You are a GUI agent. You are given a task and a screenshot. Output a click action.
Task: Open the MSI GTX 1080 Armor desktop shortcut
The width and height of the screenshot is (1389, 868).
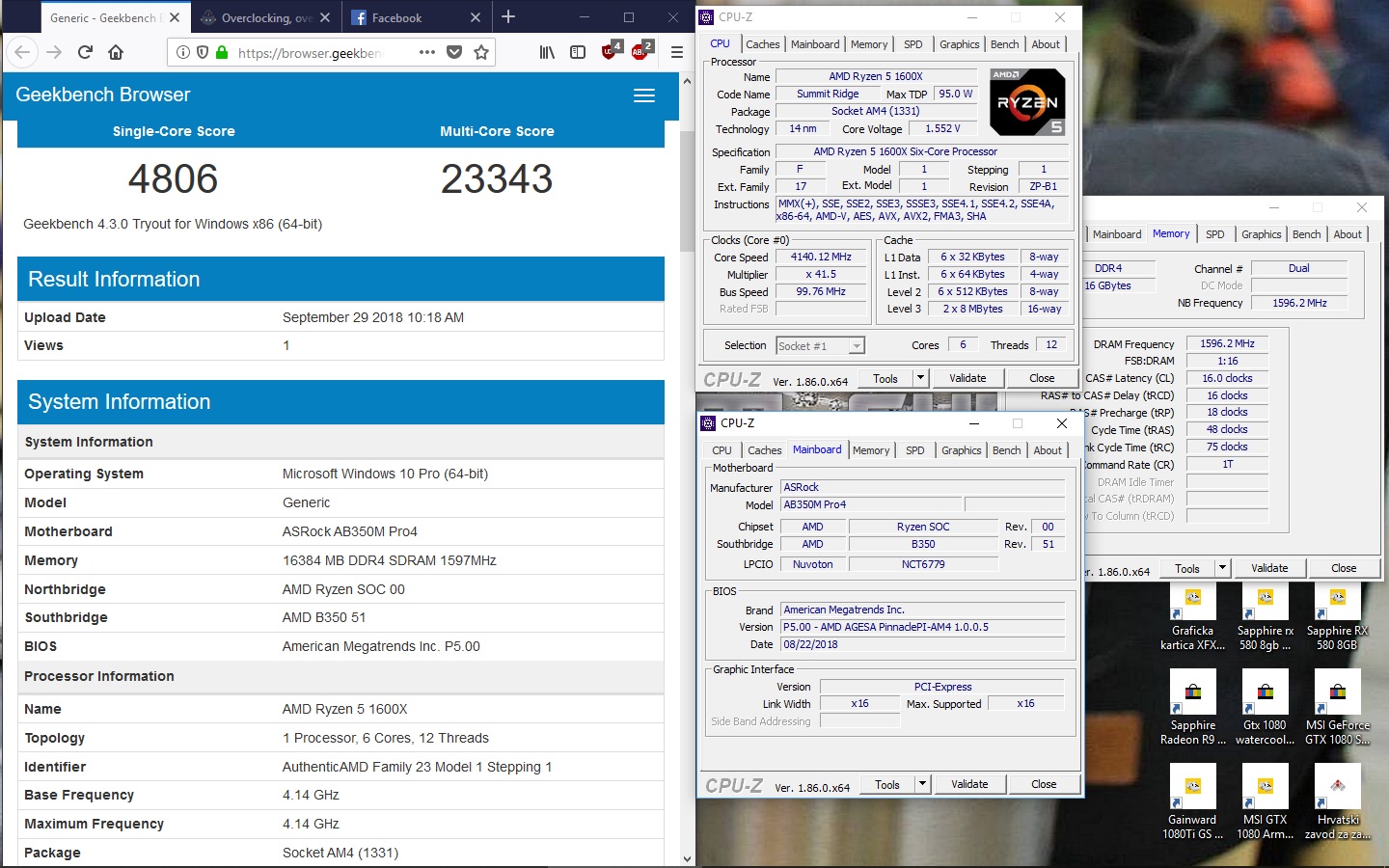pos(1266,802)
